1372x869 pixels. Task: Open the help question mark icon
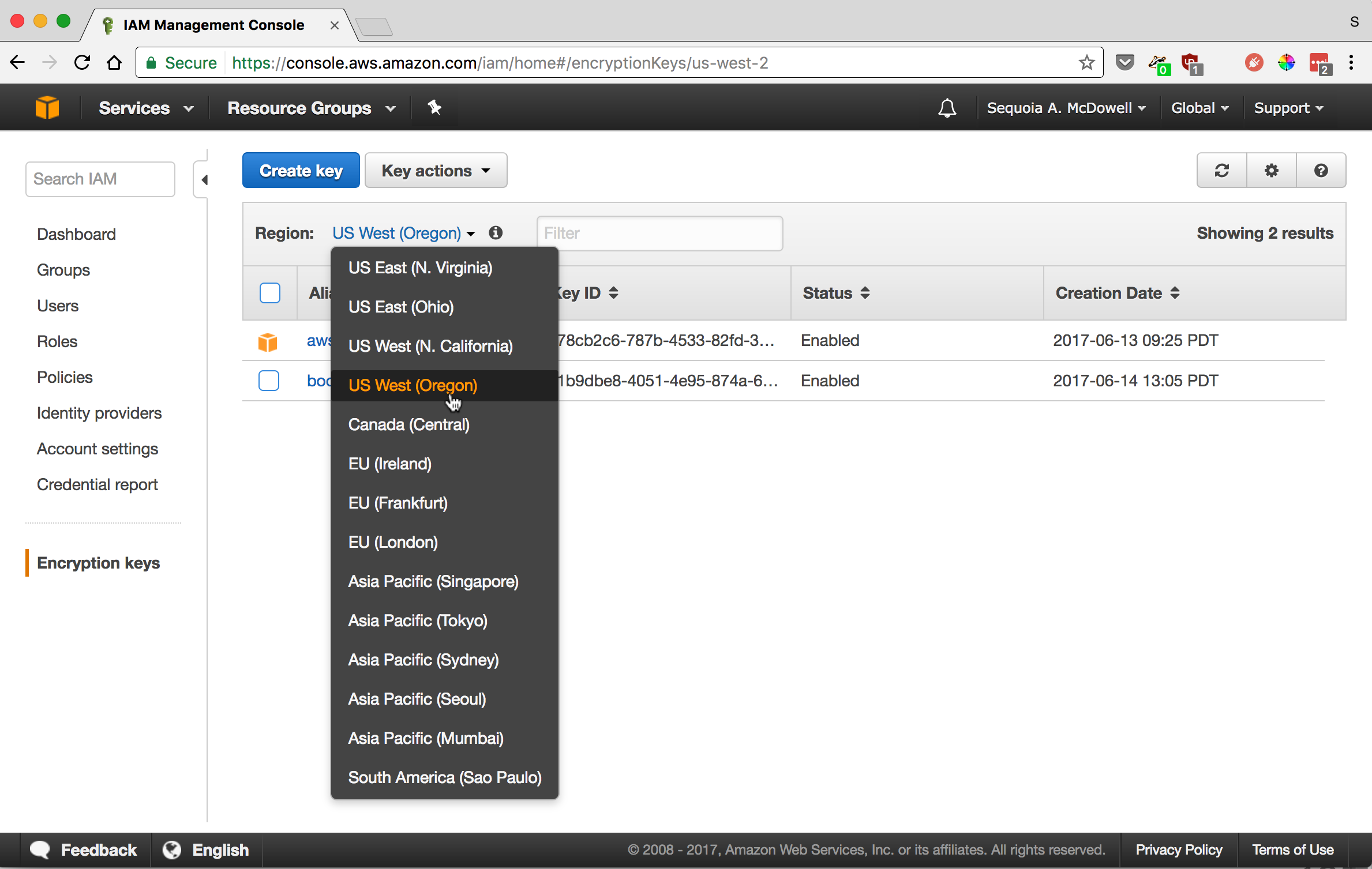pyautogui.click(x=1321, y=171)
